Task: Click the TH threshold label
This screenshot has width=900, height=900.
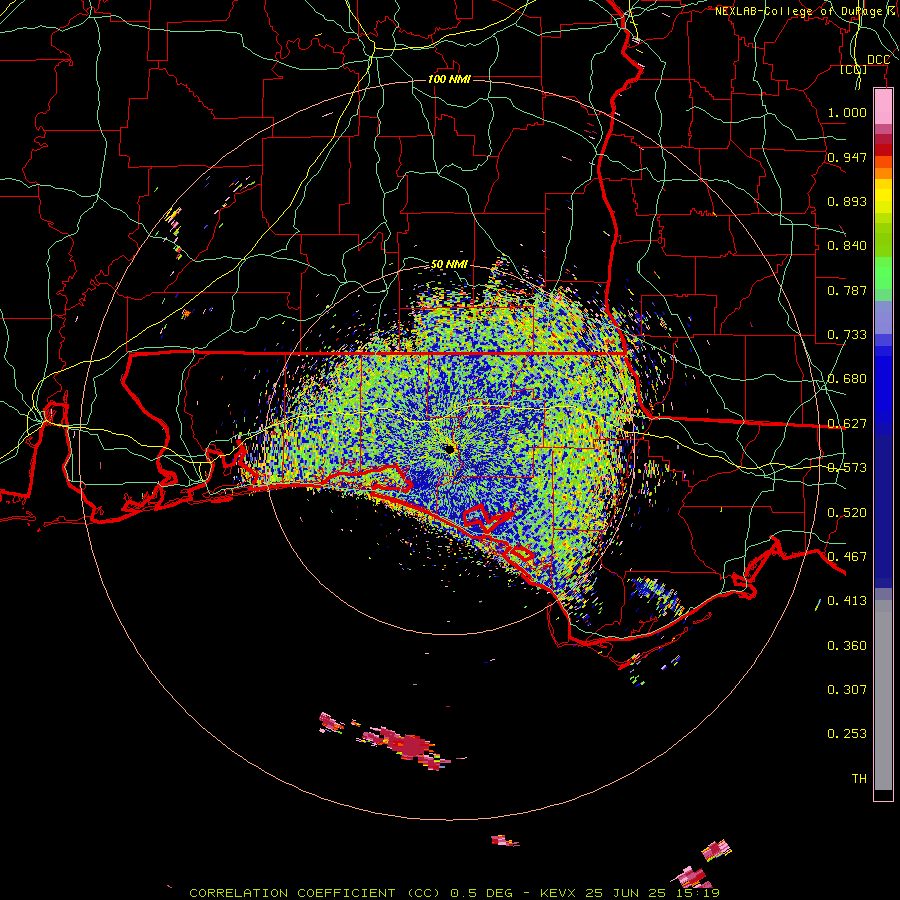Action: click(x=859, y=779)
